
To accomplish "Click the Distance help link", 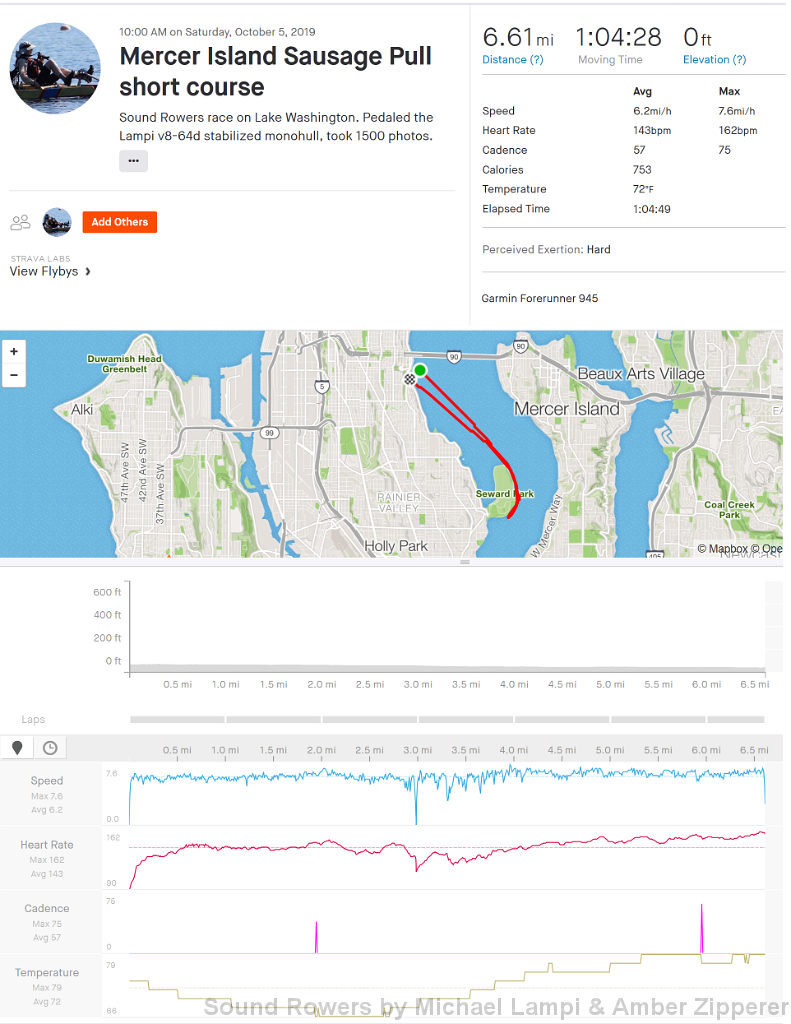I will tap(513, 60).
